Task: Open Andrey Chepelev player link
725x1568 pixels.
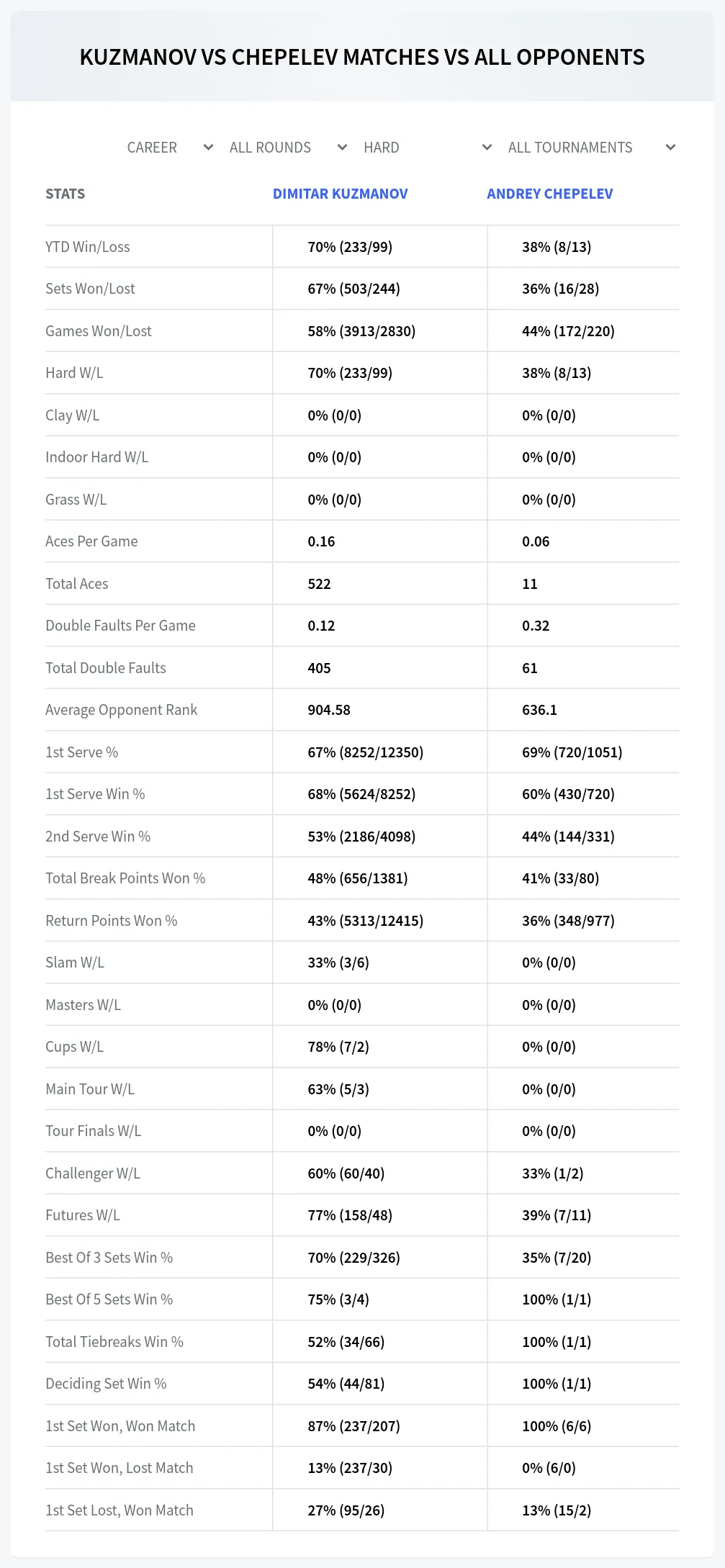Action: pos(550,194)
